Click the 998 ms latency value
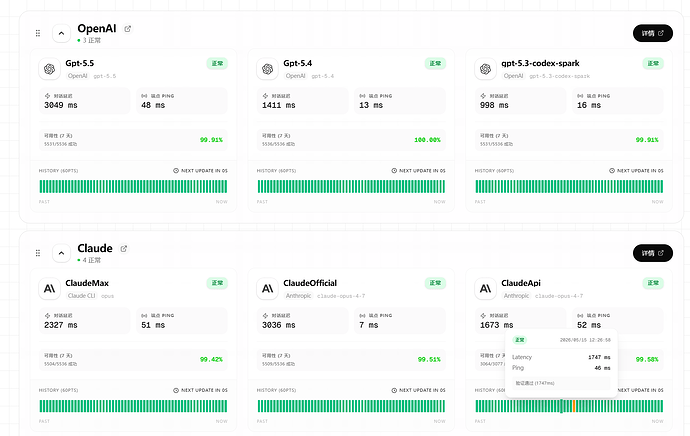Screen dimensions: 690x436 coord(494,105)
